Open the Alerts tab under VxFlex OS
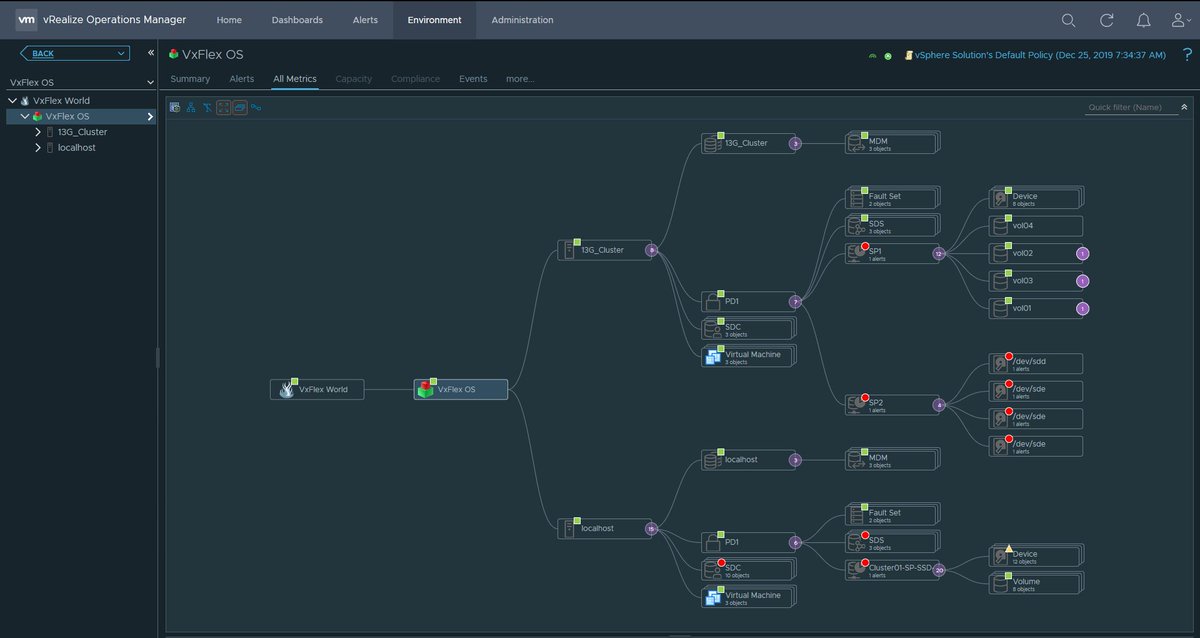 pos(242,79)
